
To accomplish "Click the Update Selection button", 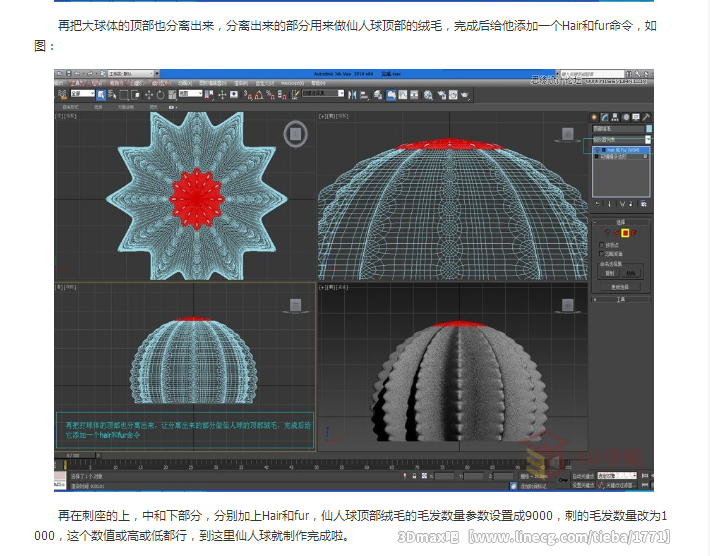I will tap(621, 287).
